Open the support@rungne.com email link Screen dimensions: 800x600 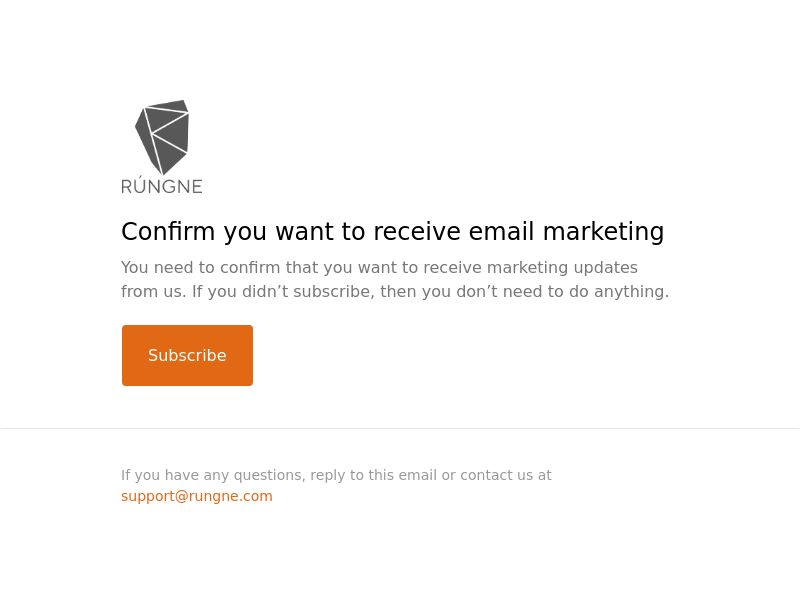tap(196, 496)
